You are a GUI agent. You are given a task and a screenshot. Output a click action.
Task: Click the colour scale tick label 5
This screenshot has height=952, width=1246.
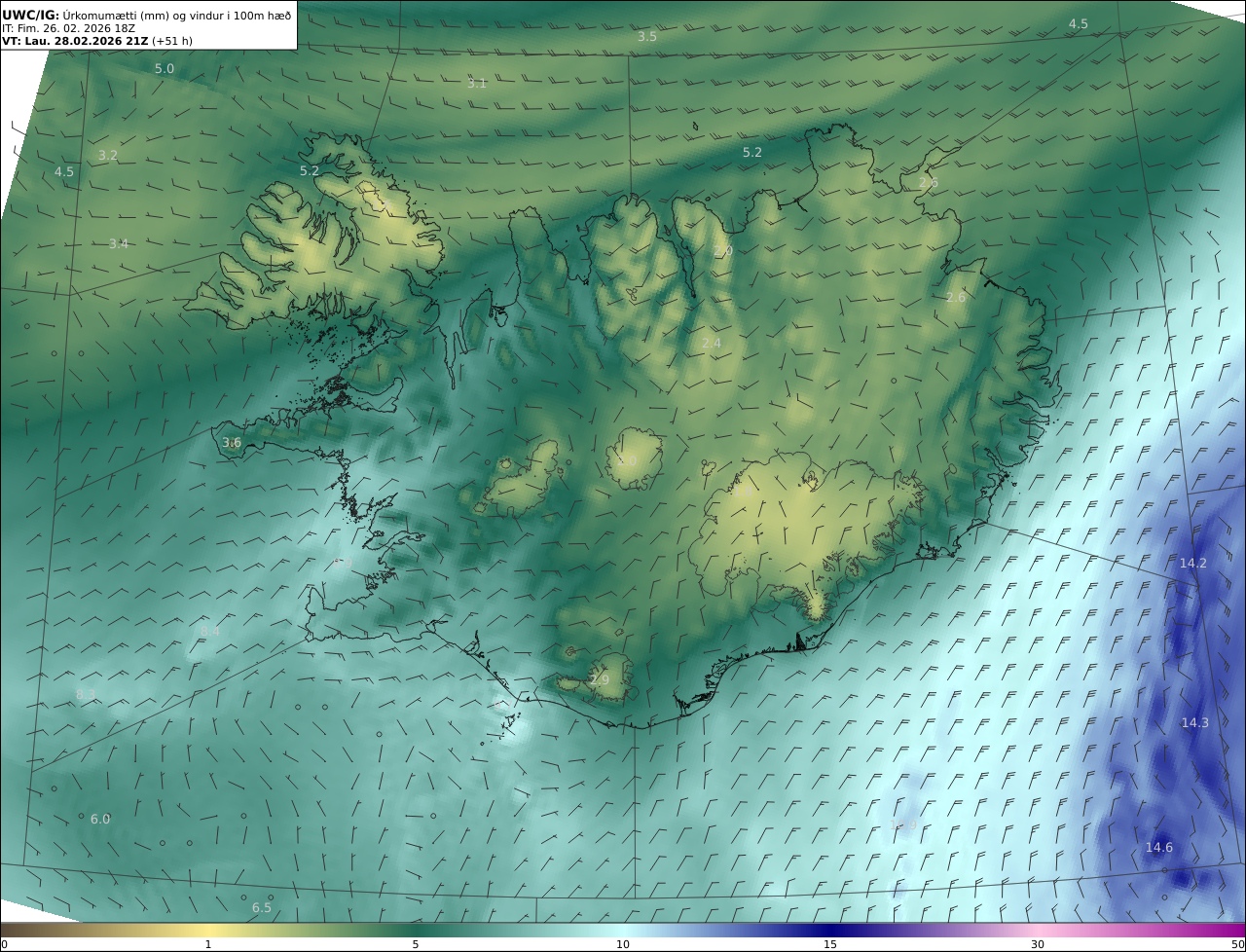[x=416, y=944]
